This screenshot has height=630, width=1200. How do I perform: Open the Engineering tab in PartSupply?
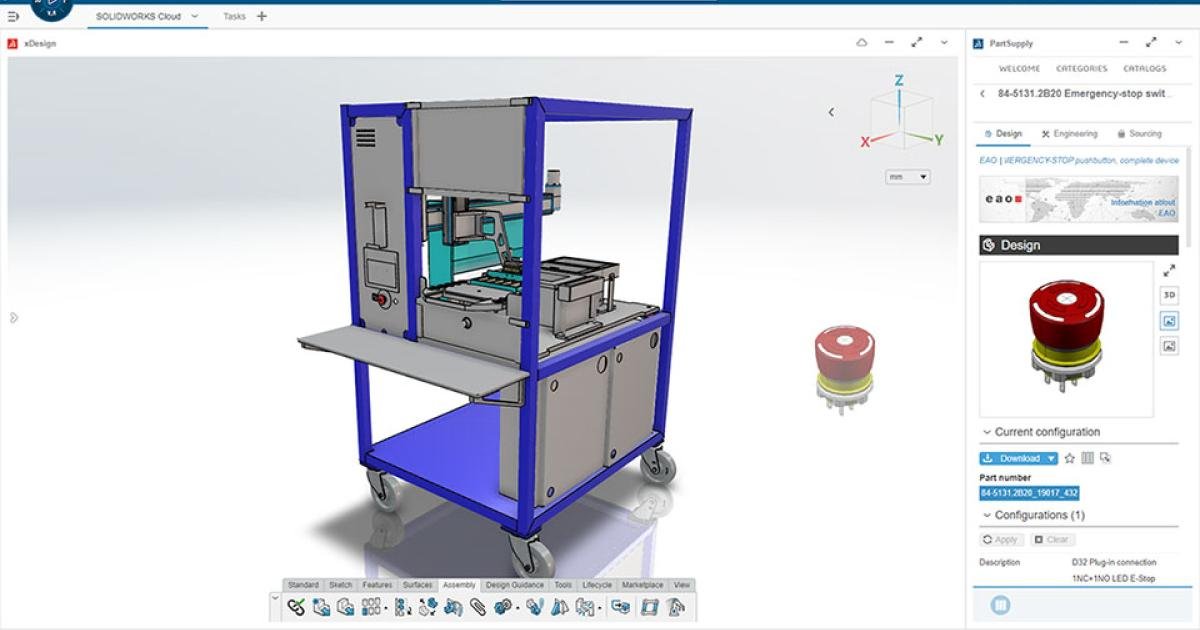pyautogui.click(x=1069, y=133)
